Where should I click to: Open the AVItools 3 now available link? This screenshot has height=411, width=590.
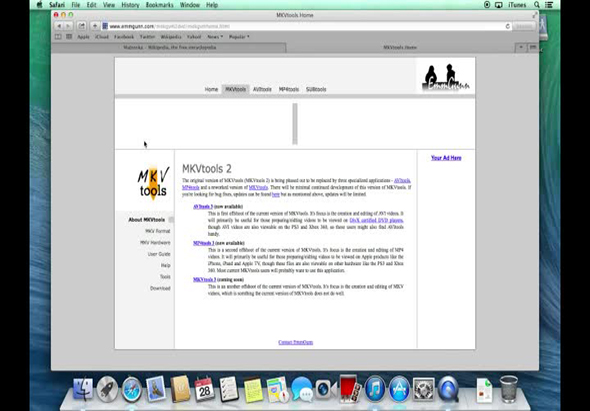203,207
